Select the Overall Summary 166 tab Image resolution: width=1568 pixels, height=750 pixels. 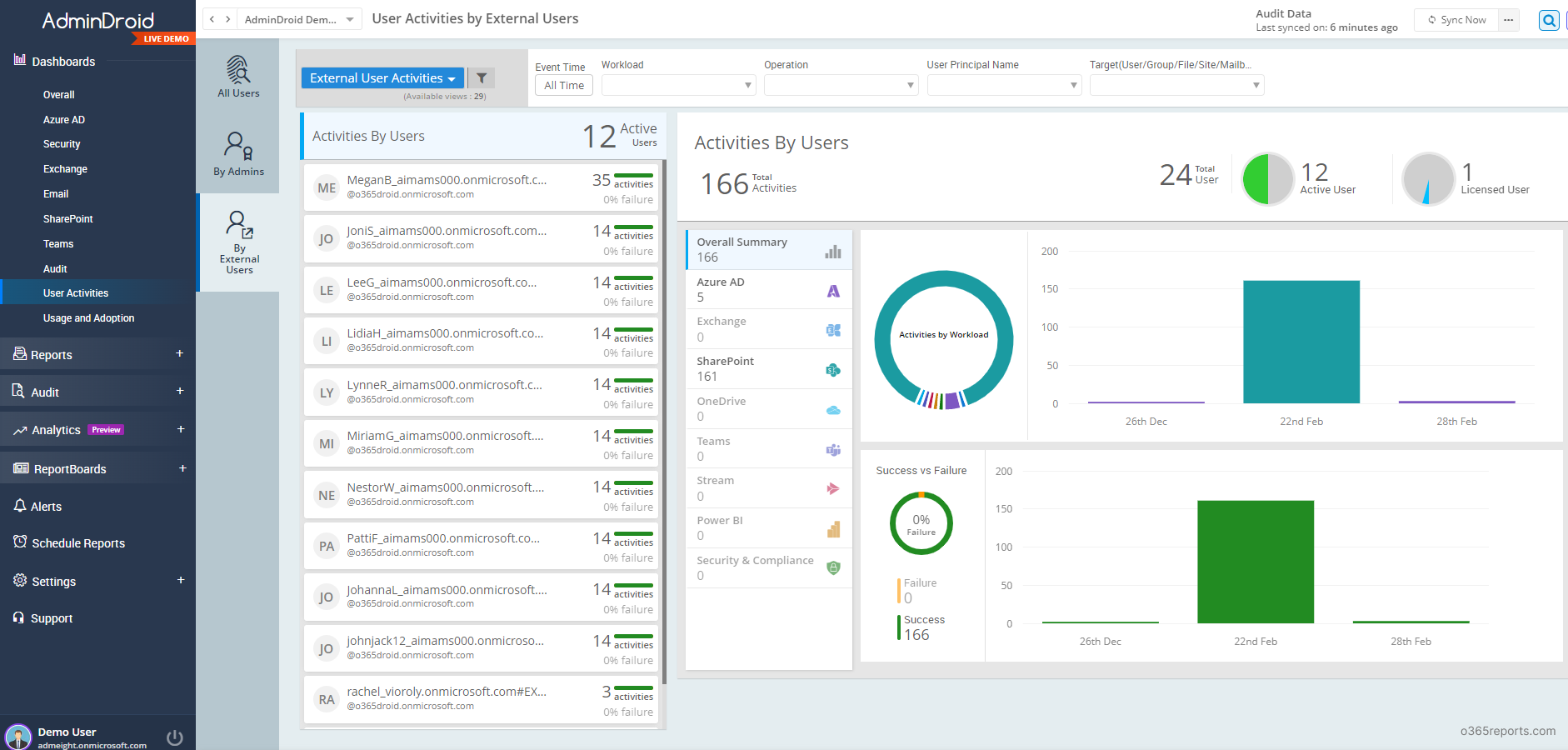pyautogui.click(x=768, y=250)
